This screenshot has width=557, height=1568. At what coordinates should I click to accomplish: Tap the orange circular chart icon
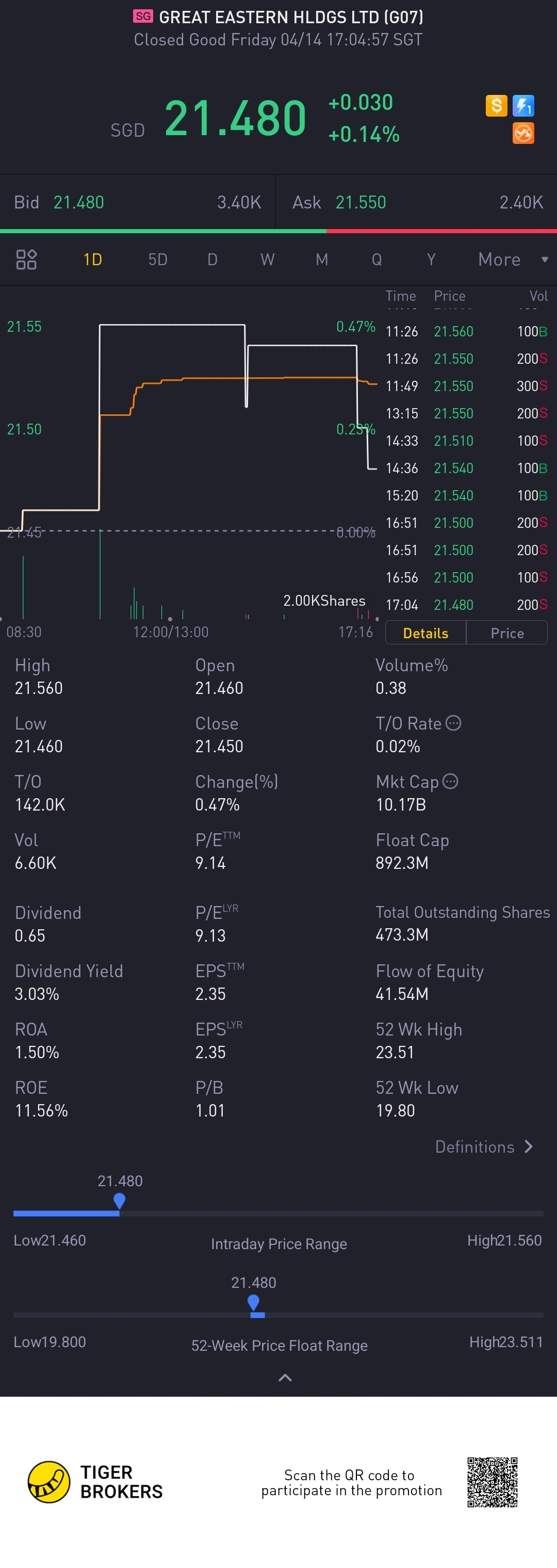523,133
